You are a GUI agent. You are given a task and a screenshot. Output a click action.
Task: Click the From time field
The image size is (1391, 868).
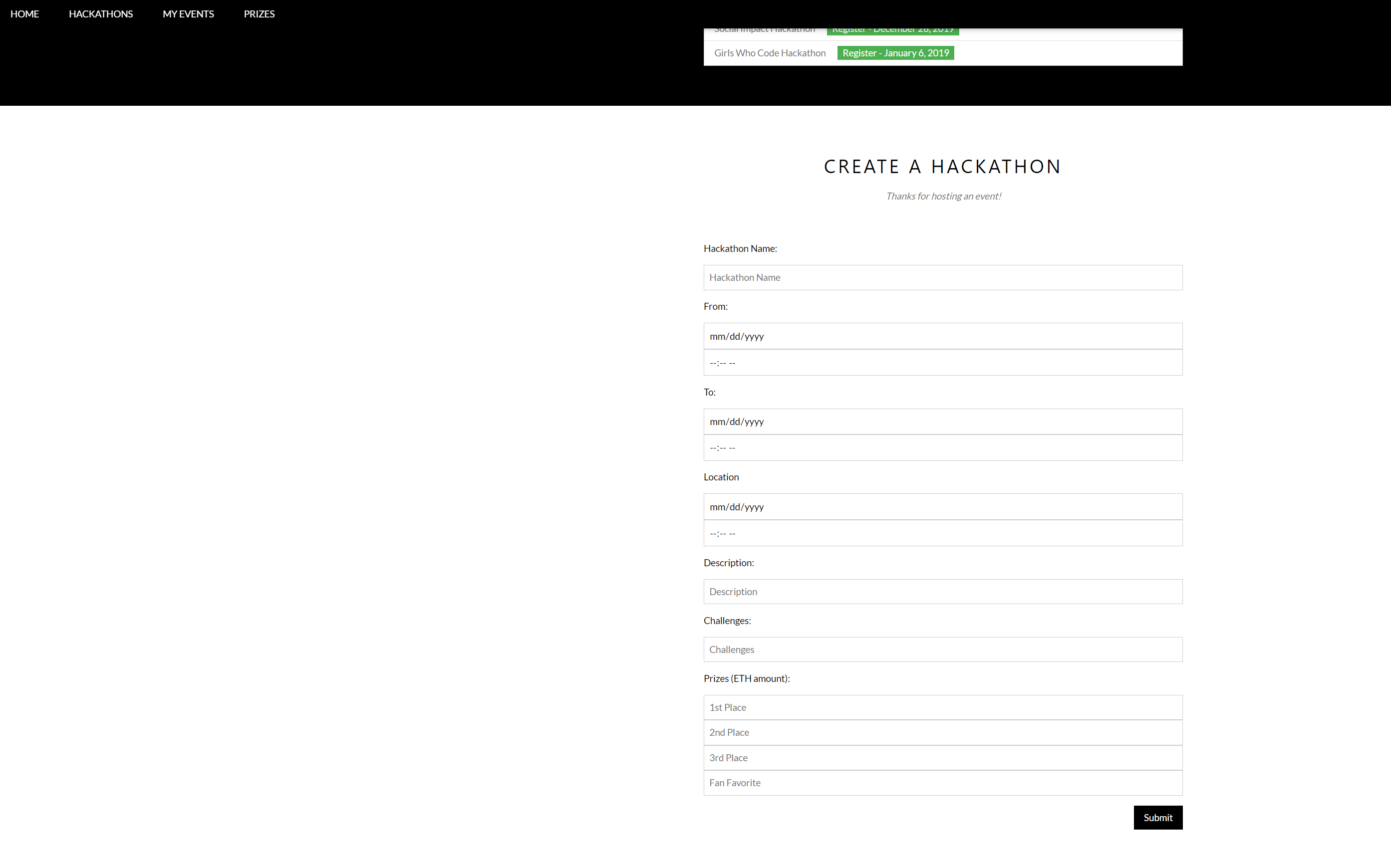tap(942, 362)
